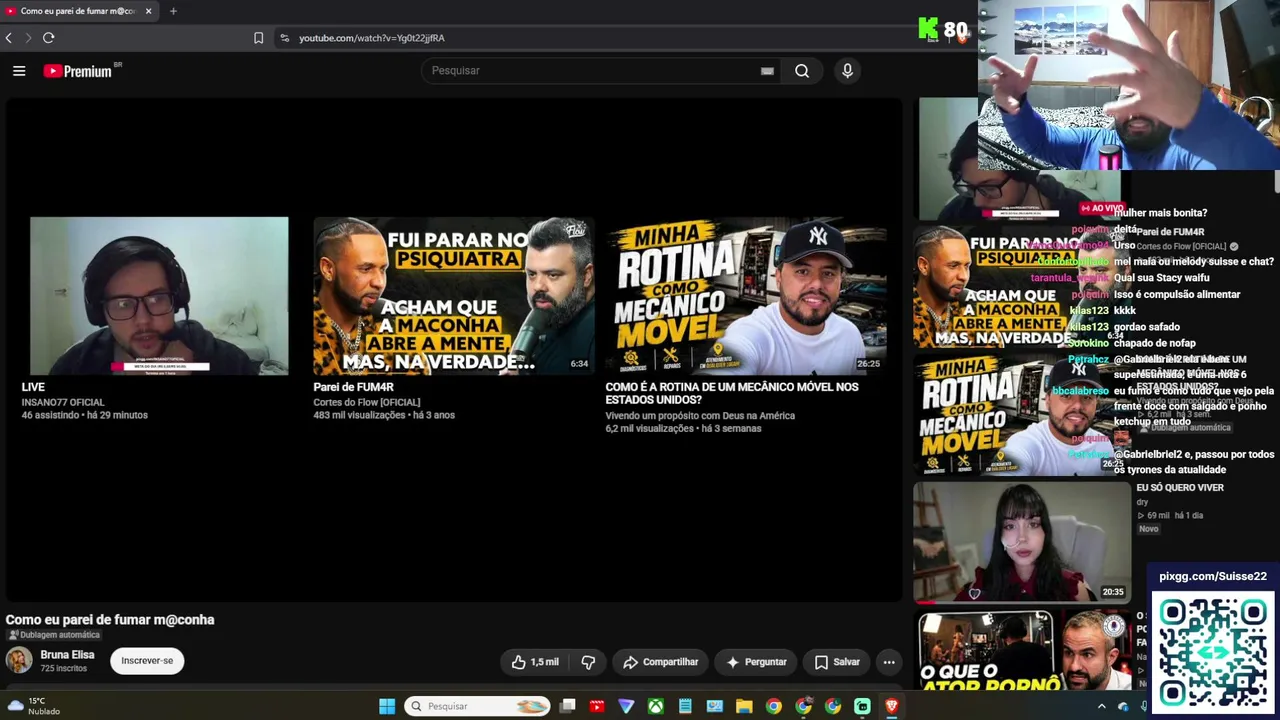This screenshot has width=1280, height=720.
Task: Click 'Vivendo um propósito com Deus na América' channel
Action: [700, 415]
